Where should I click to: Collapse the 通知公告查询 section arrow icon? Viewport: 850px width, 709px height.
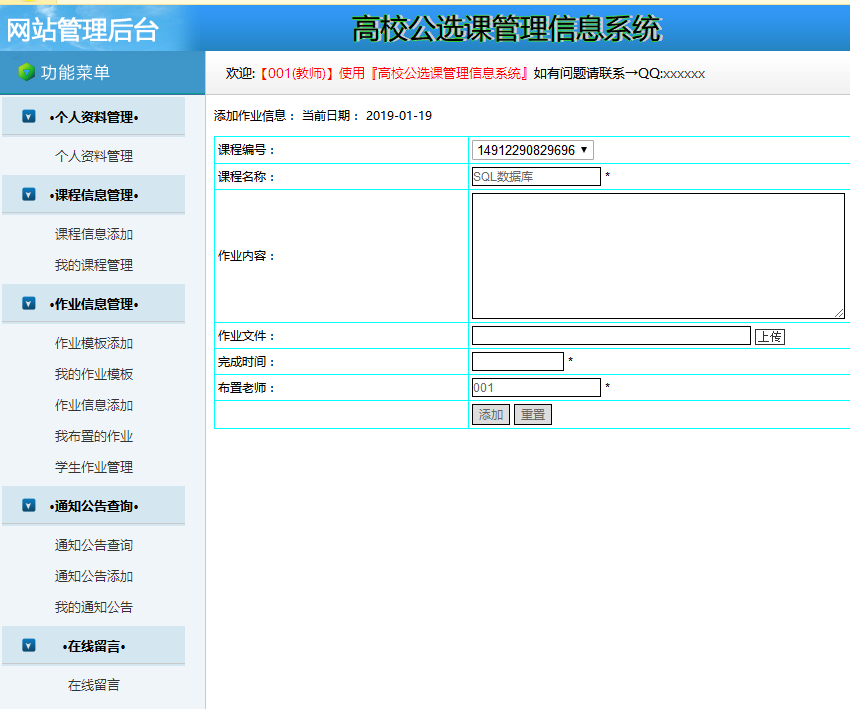pos(29,505)
